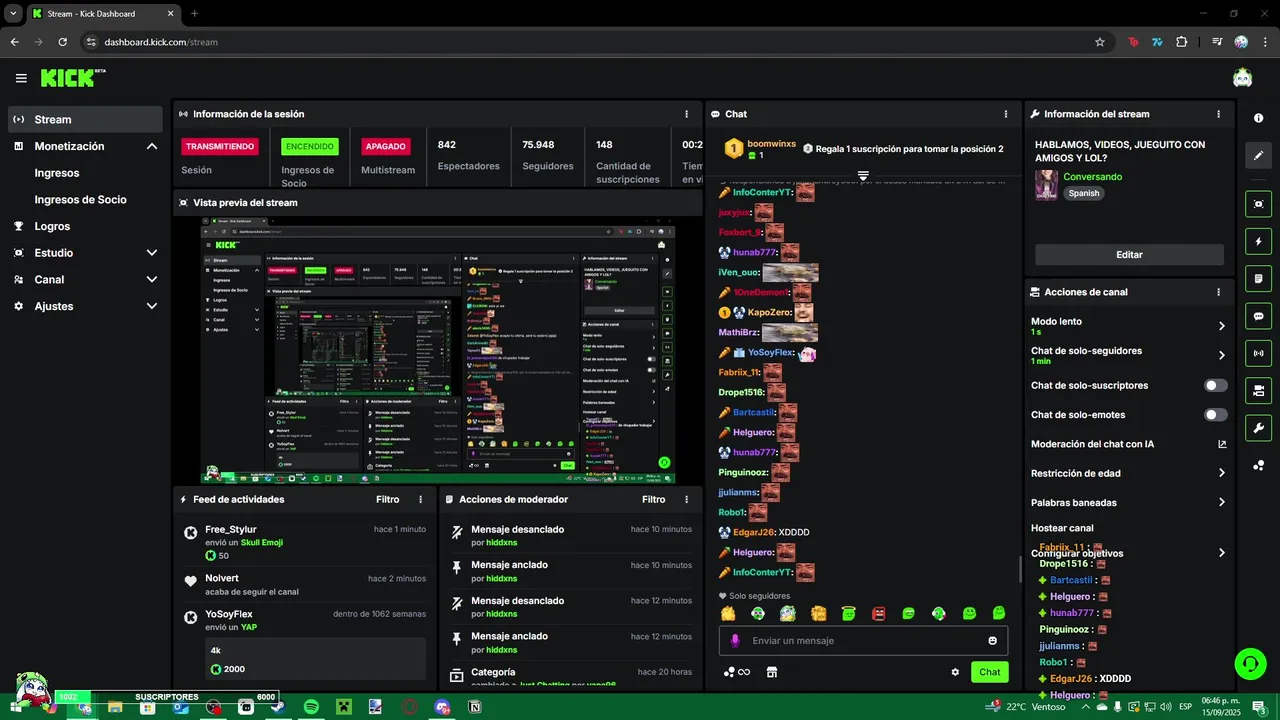Expand the Estudio sidebar section
Image resolution: width=1280 pixels, height=720 pixels.
152,253
